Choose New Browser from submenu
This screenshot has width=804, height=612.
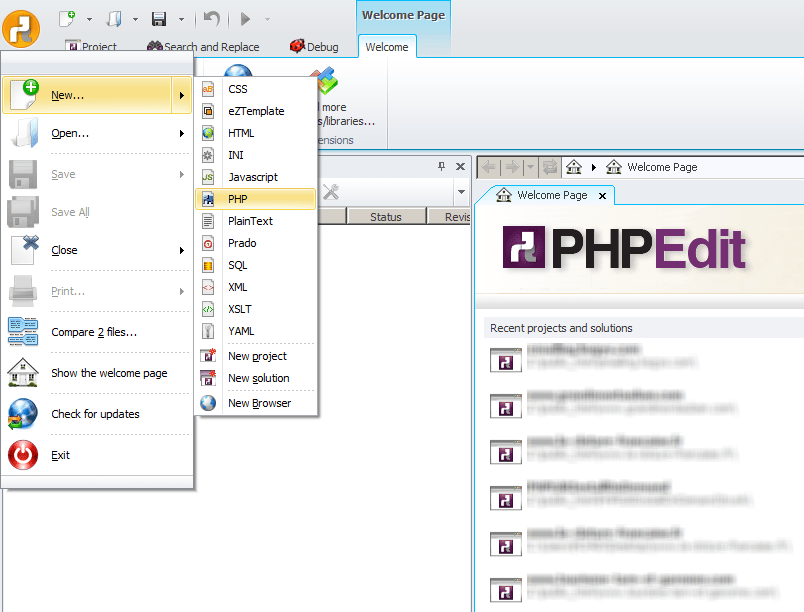click(x=255, y=403)
